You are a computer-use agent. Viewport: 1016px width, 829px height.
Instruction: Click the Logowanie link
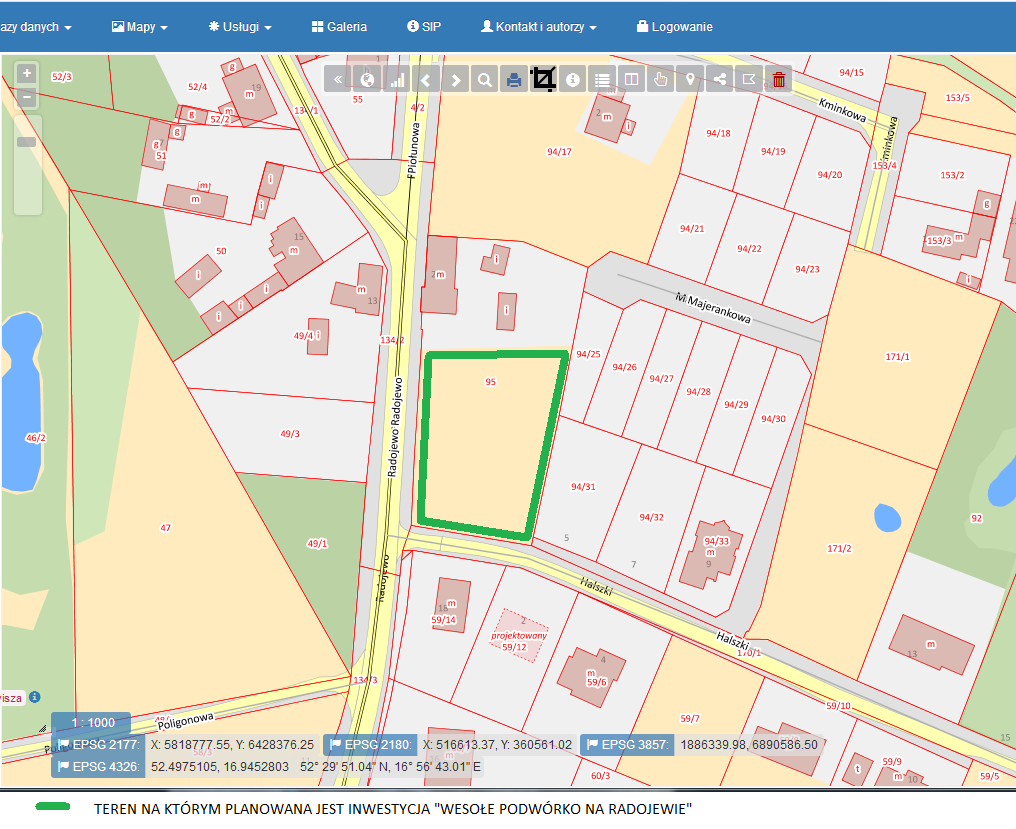pos(674,27)
